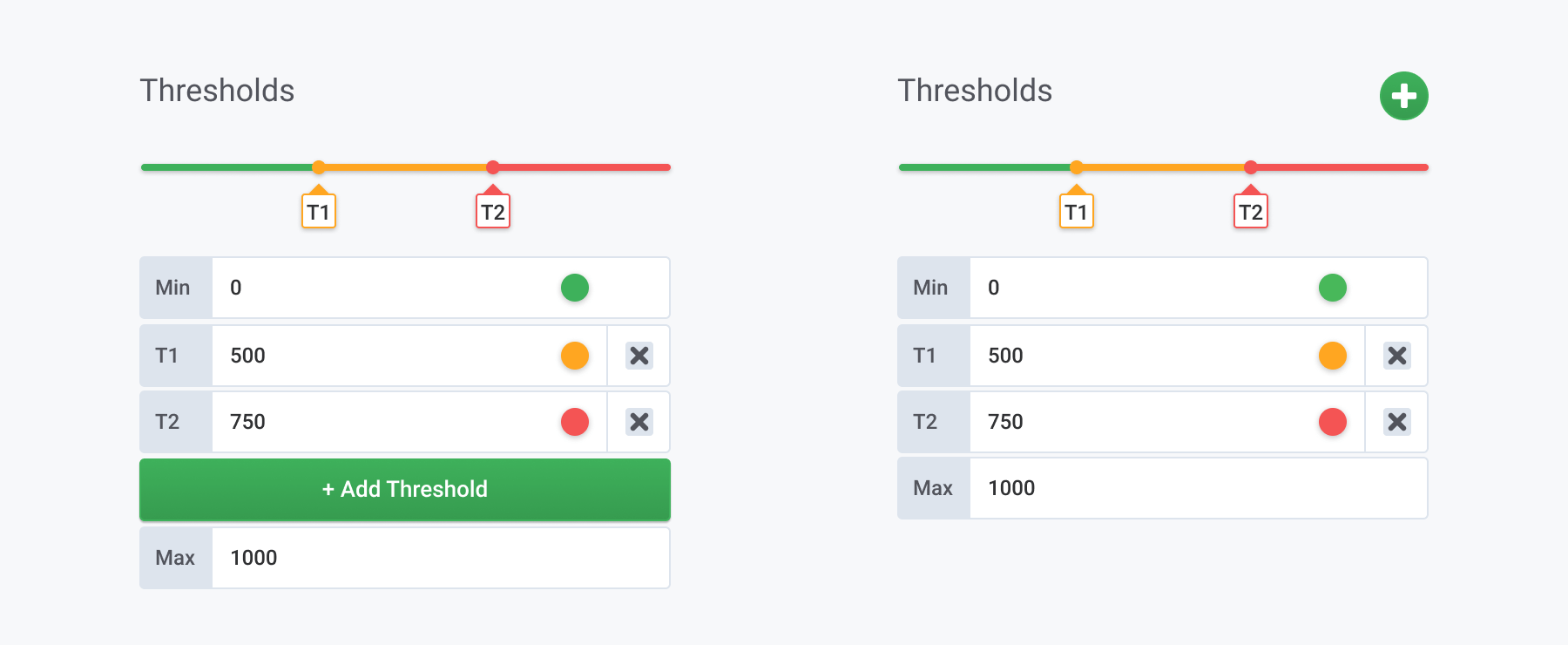Click the green plus icon to add threshold

coord(1403,95)
